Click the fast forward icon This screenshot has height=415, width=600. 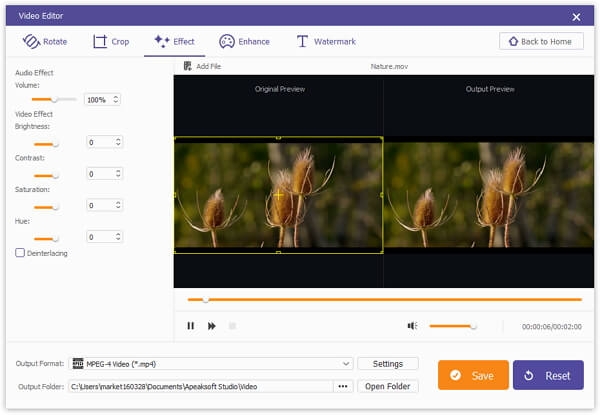pos(212,326)
